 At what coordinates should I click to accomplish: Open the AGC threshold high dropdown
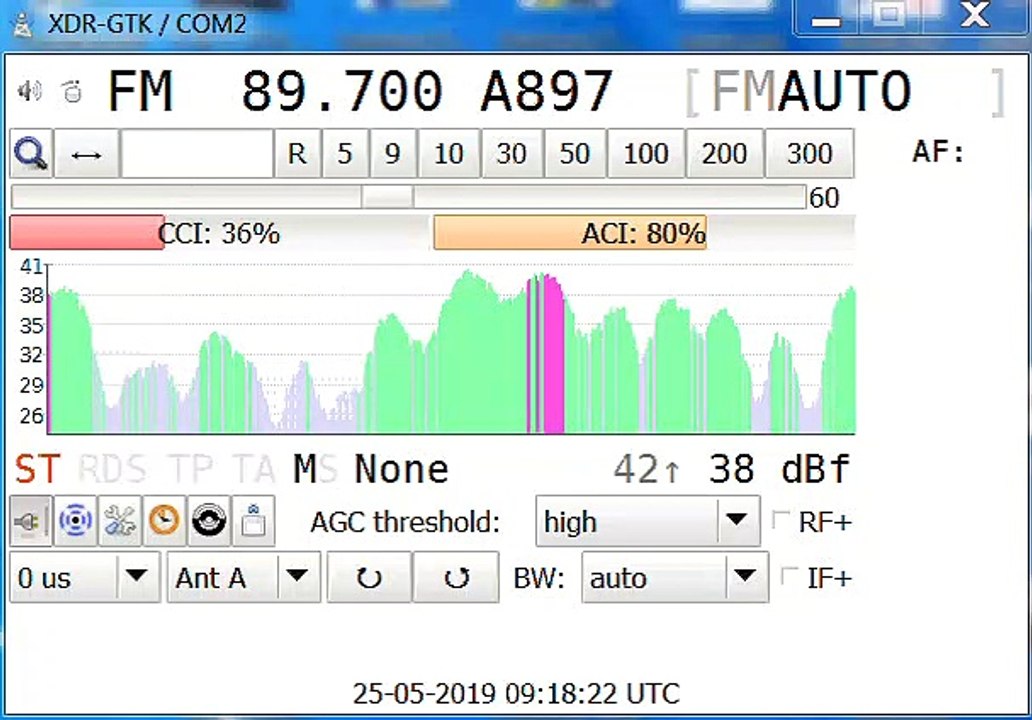point(648,521)
